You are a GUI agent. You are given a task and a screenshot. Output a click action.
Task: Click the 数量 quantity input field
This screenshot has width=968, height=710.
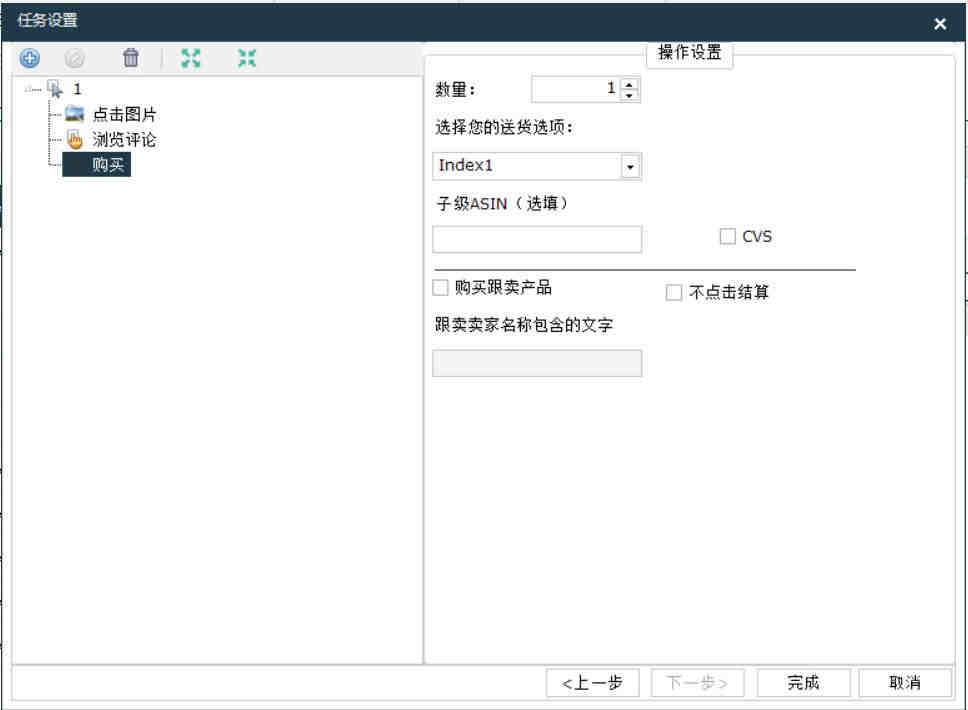pos(575,90)
